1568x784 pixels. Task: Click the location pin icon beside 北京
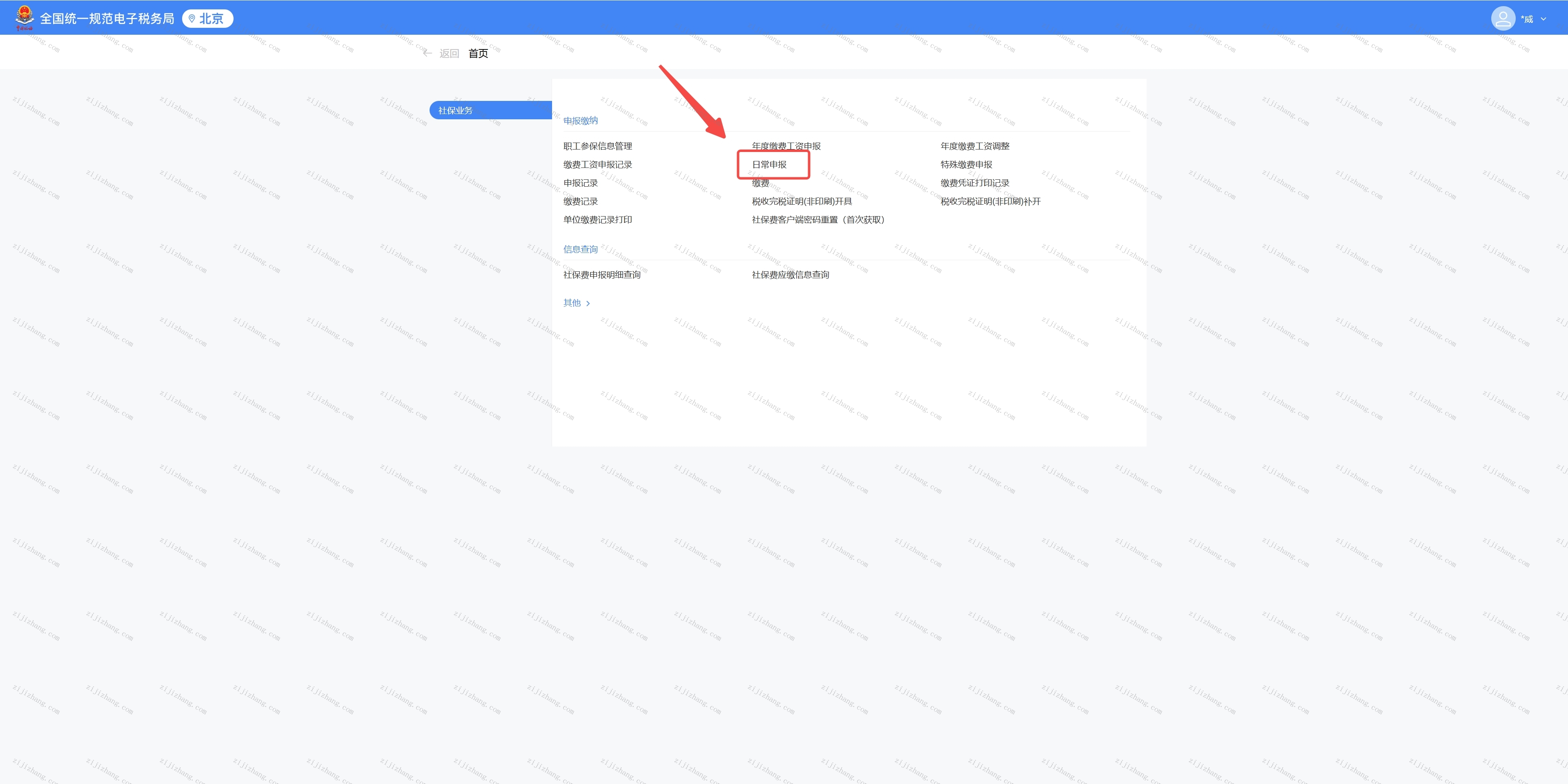[x=192, y=19]
